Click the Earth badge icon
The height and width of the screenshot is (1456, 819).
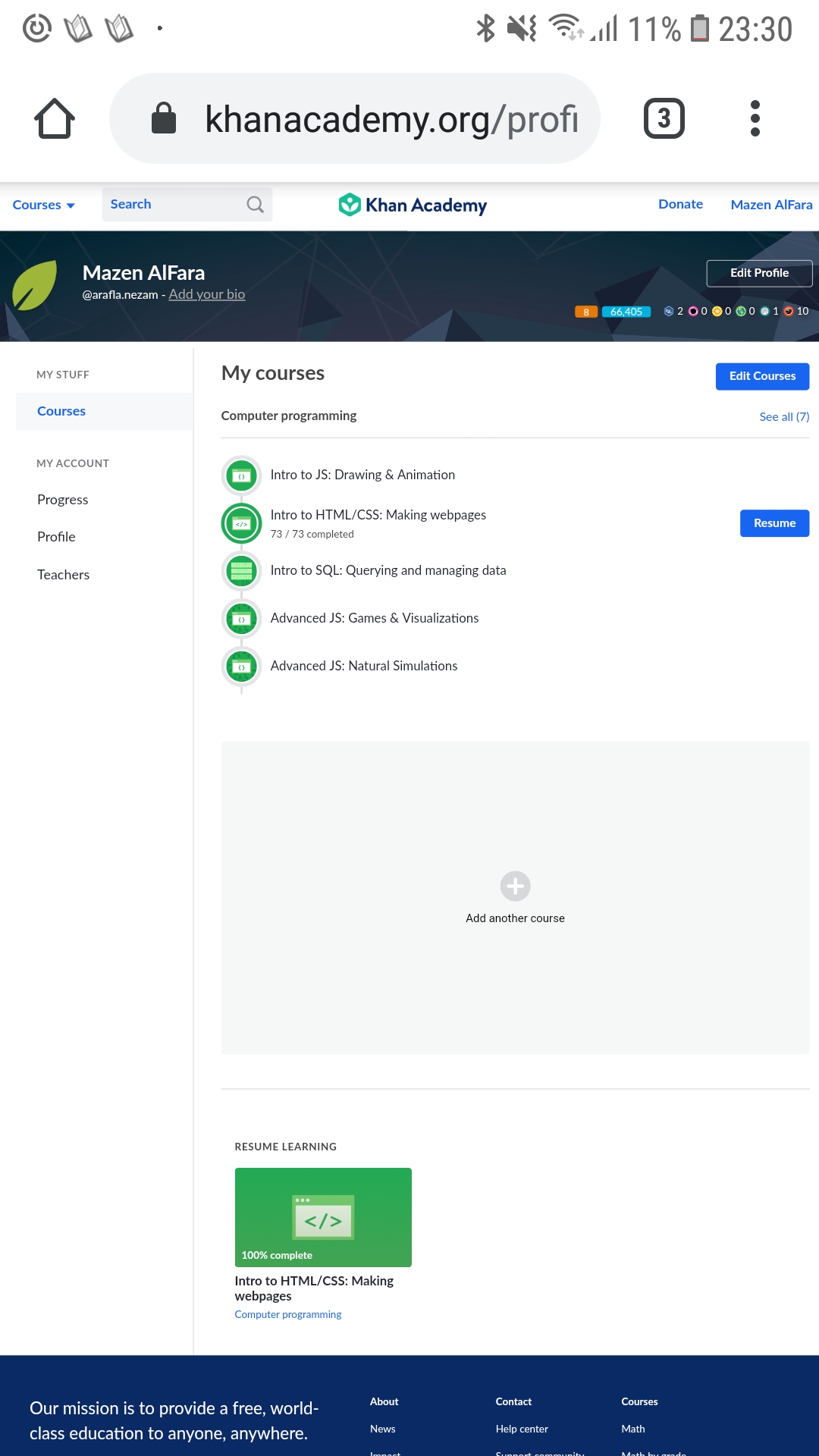click(741, 311)
